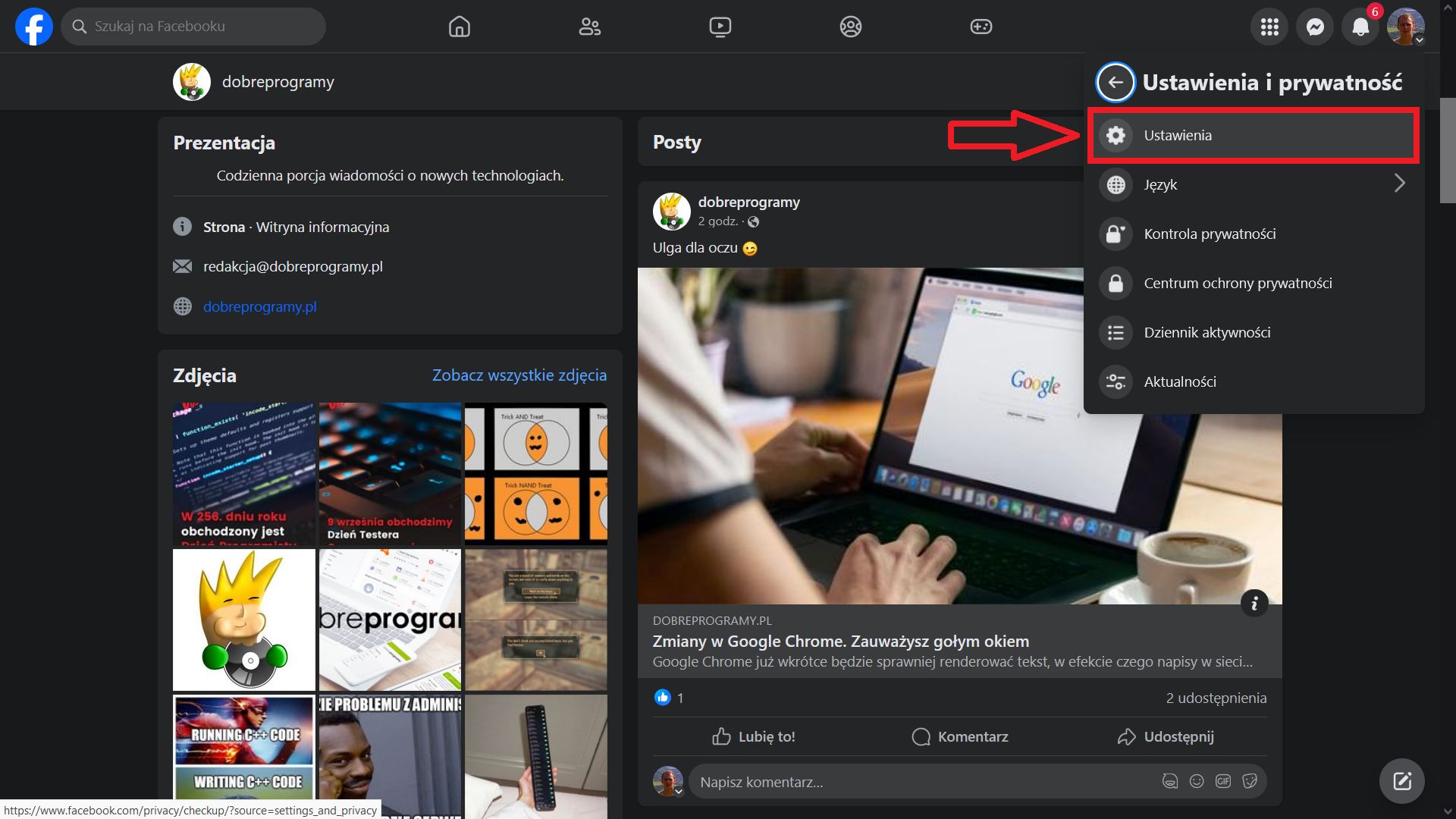Insert a GIF into the comment

pos(1223,780)
